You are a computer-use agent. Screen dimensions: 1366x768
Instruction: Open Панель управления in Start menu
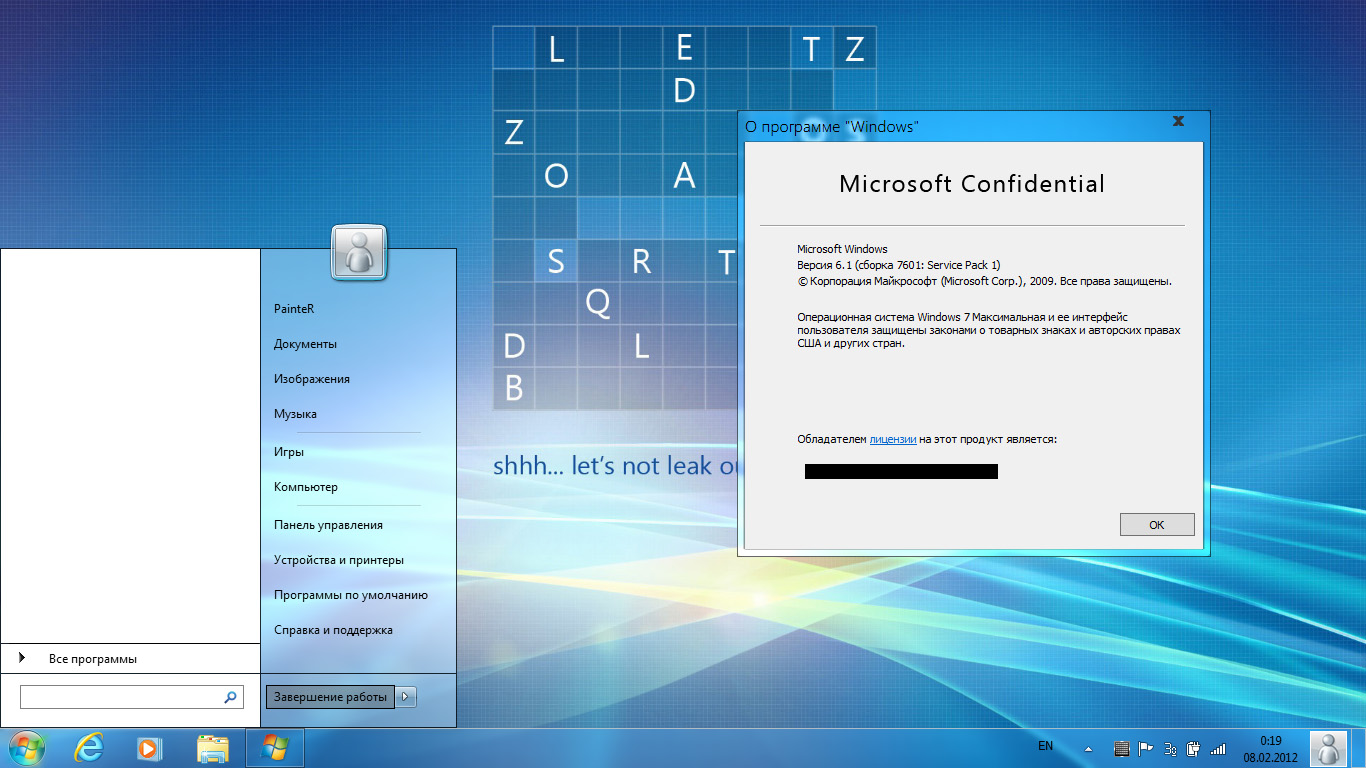(x=328, y=525)
